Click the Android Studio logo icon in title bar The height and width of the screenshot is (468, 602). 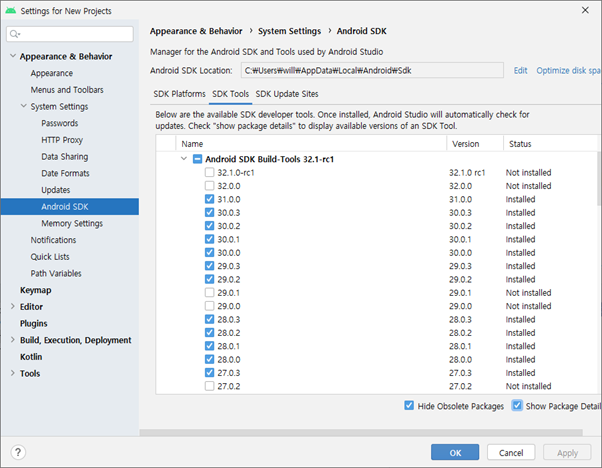coord(10,10)
